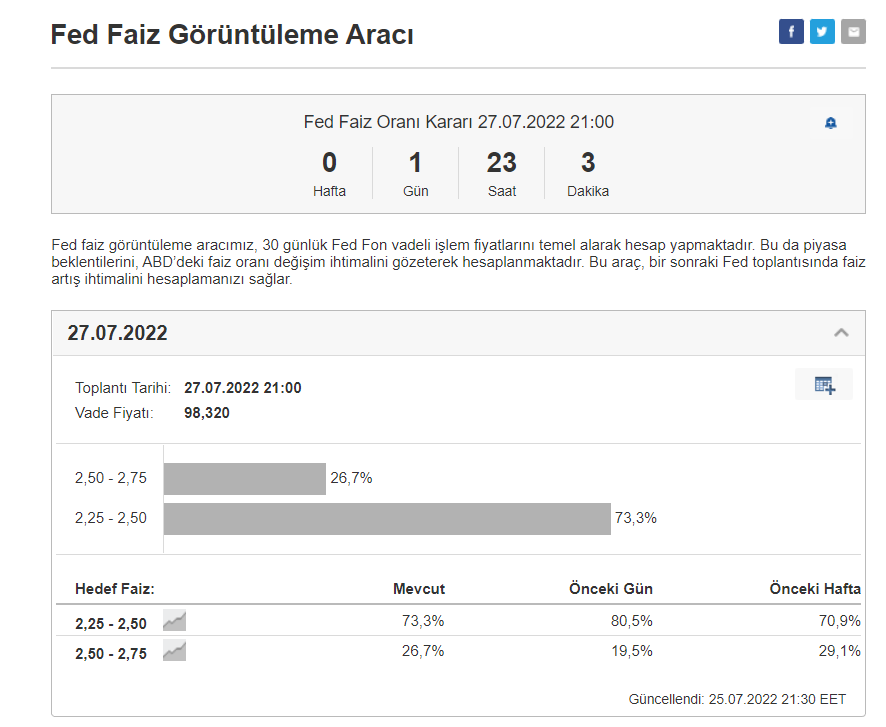
Task: Click the Vade Fiyatı value 98,320
Action: (x=207, y=412)
